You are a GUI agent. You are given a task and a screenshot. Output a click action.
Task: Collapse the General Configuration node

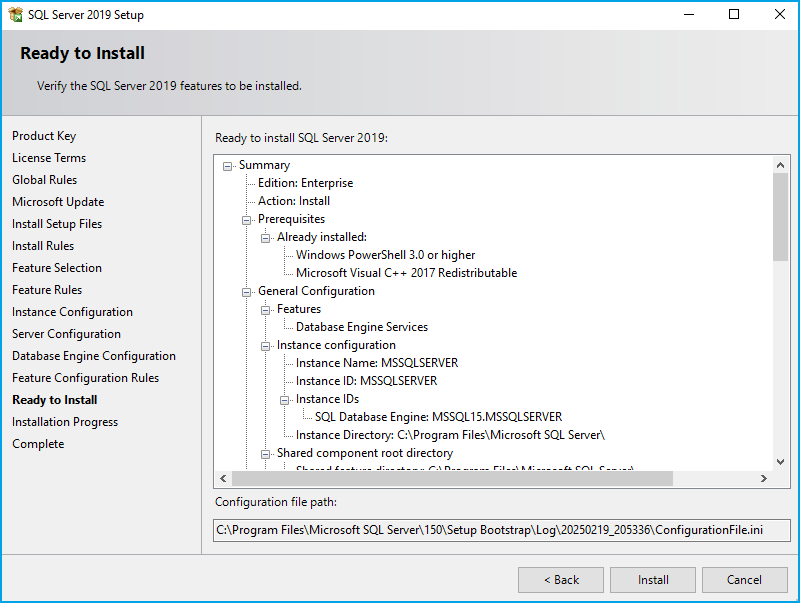[x=247, y=292]
